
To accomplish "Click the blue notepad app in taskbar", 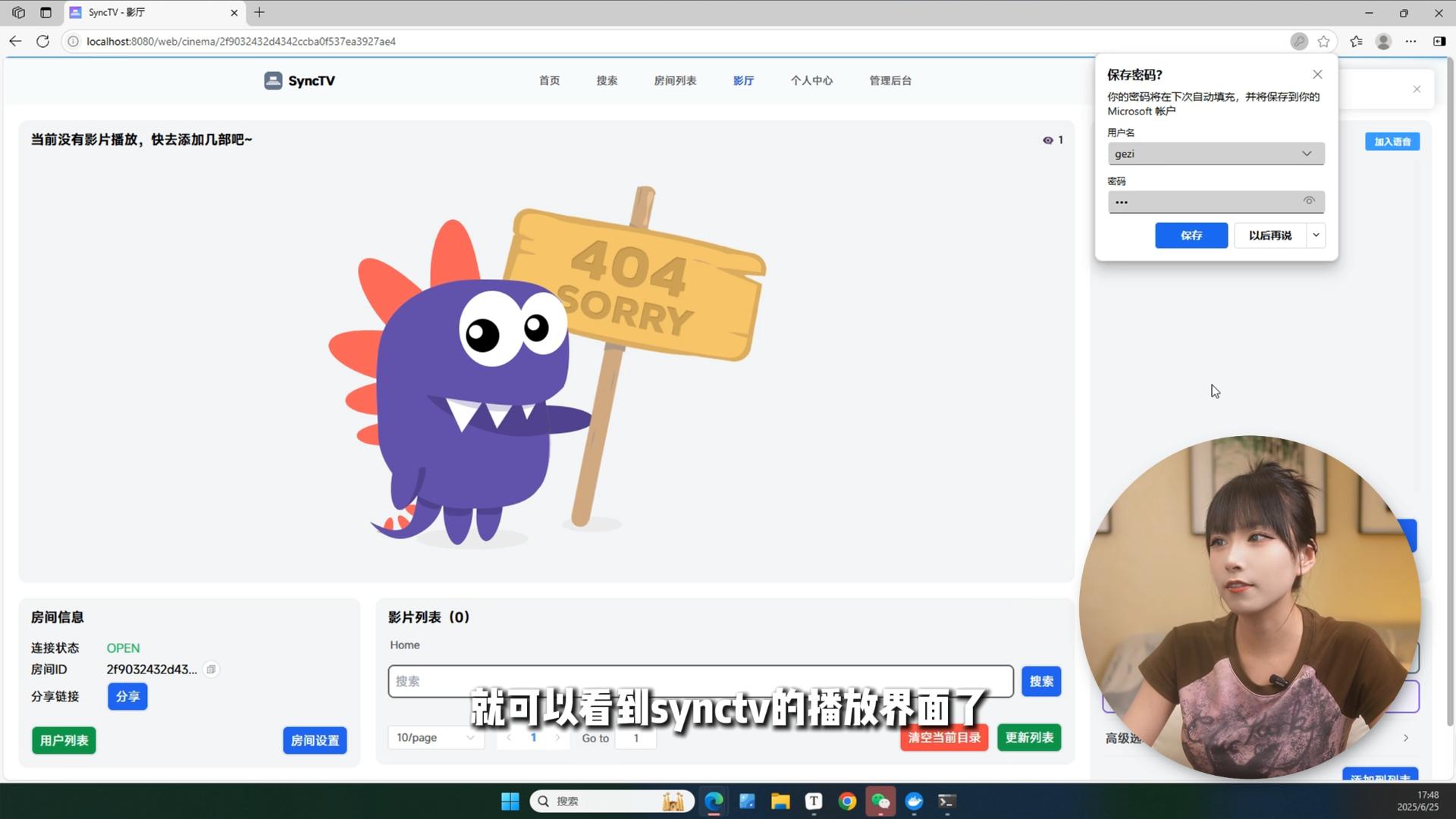I will pos(747,802).
